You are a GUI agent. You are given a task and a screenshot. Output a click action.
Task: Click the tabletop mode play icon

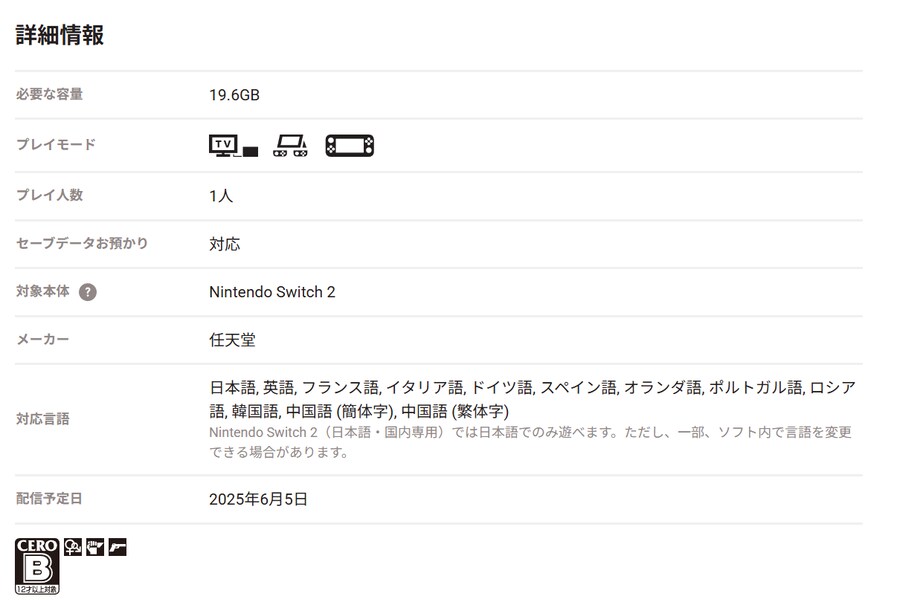(290, 146)
